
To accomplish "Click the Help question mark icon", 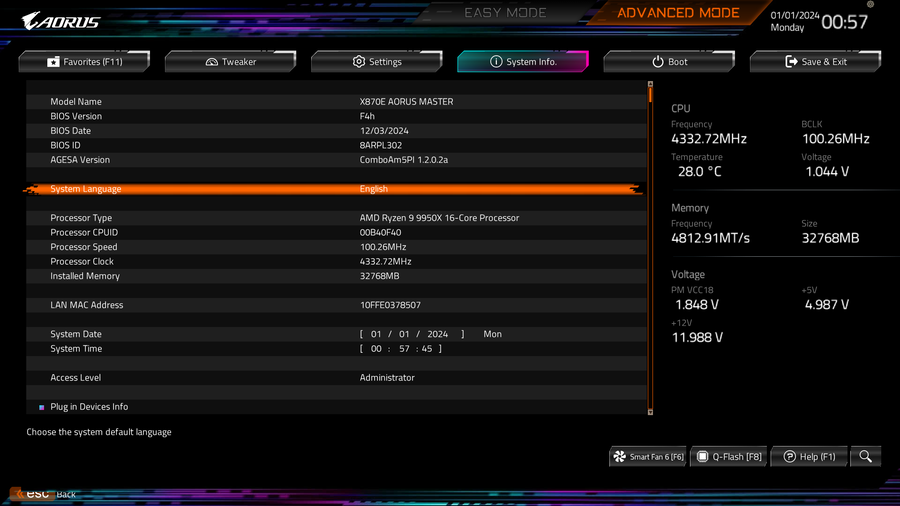I will 790,457.
